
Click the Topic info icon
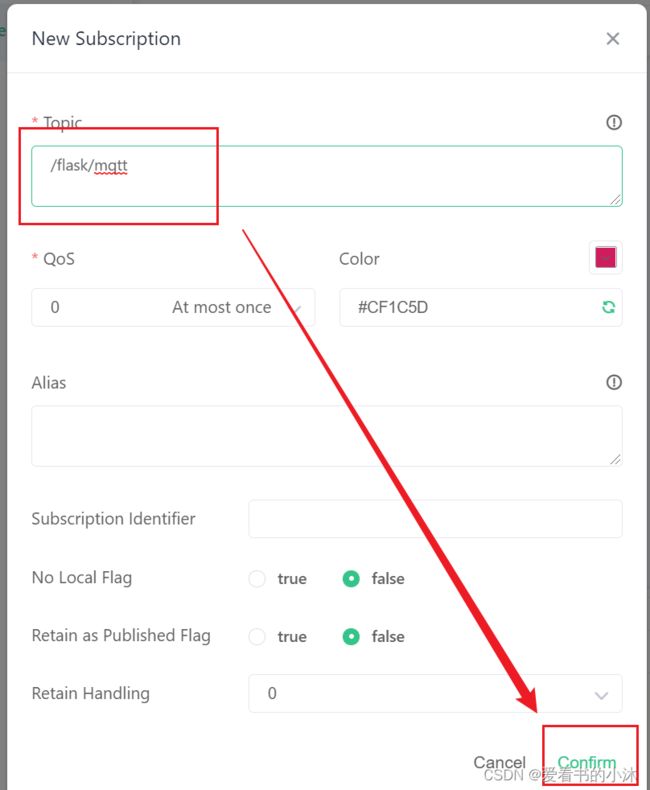(x=614, y=122)
